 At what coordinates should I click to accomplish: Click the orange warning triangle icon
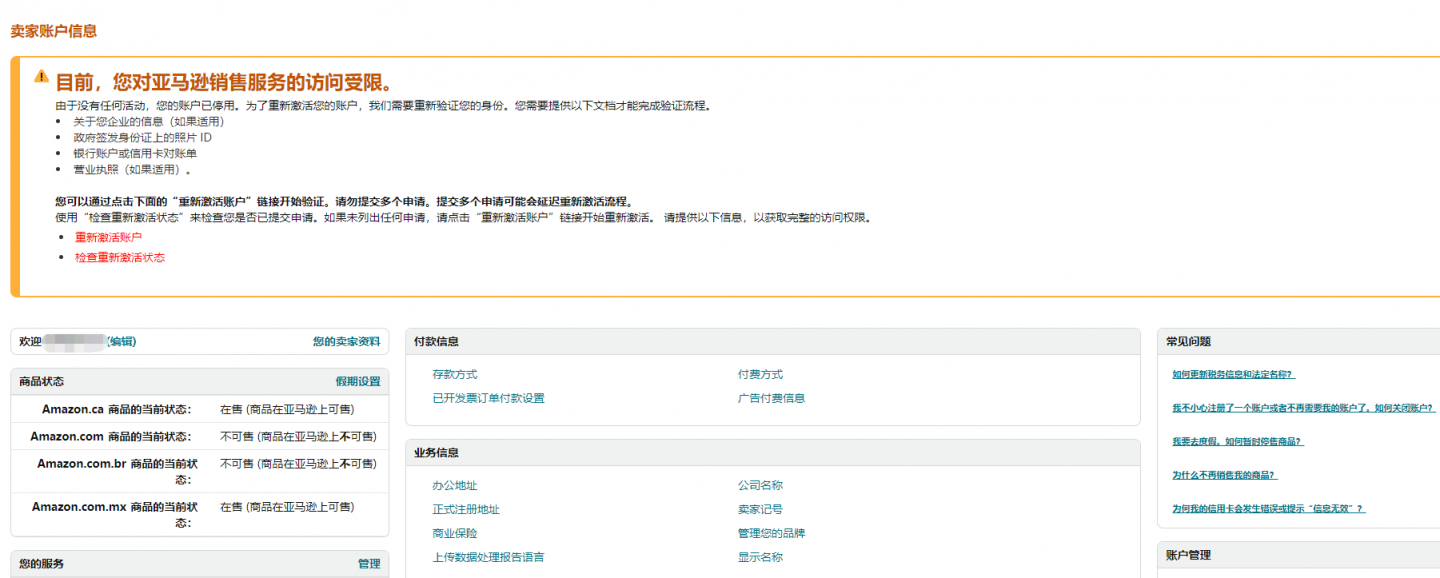coord(41,76)
